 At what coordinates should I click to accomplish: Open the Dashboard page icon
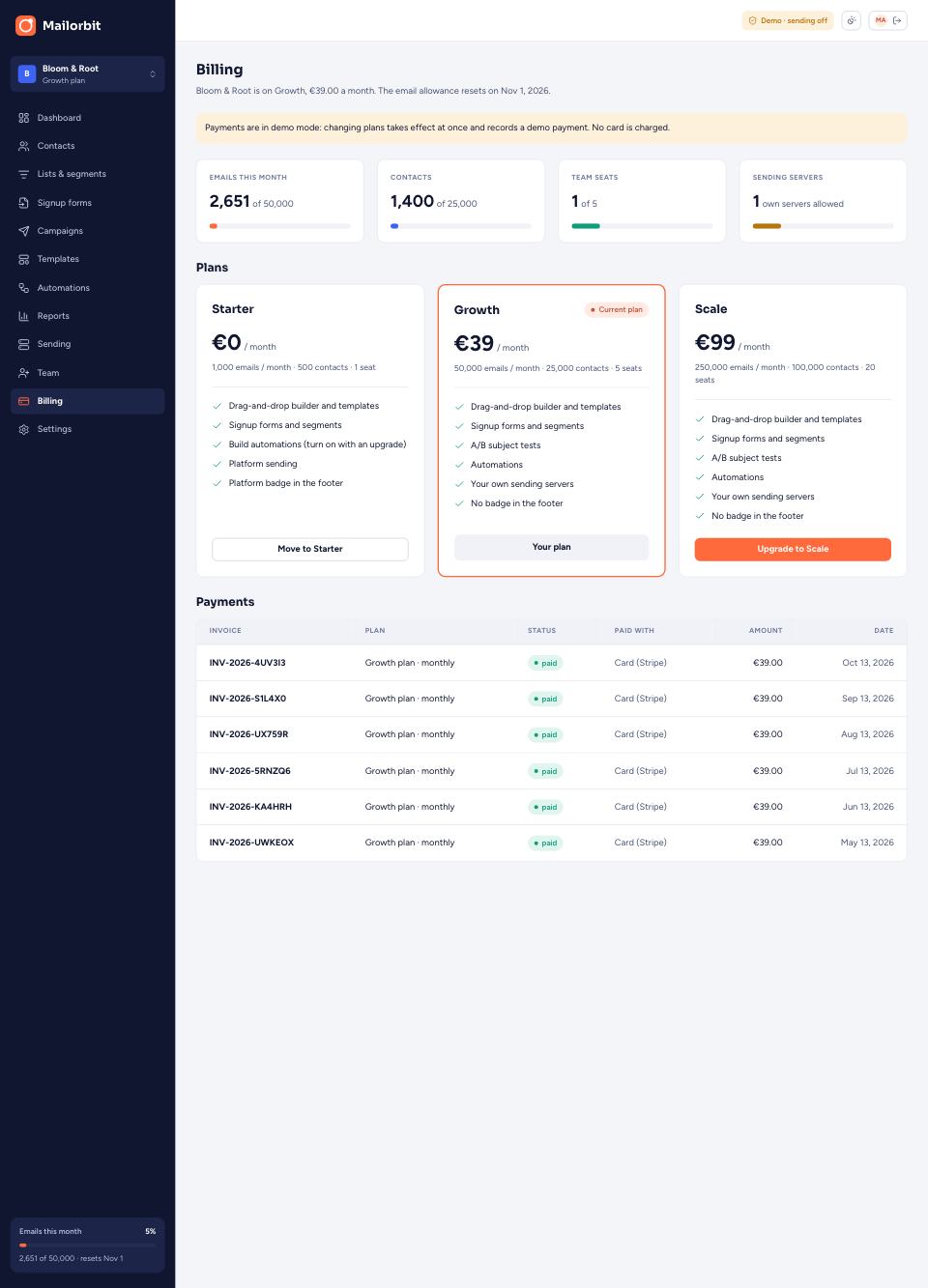pyautogui.click(x=24, y=118)
